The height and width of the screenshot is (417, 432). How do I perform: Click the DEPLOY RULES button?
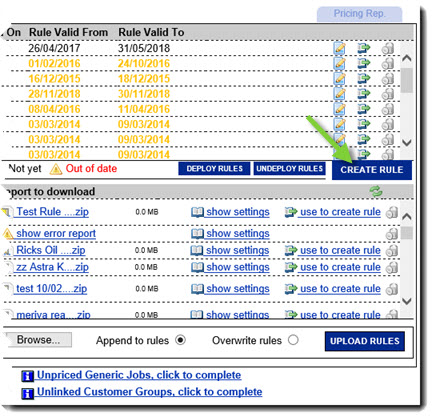[214, 169]
